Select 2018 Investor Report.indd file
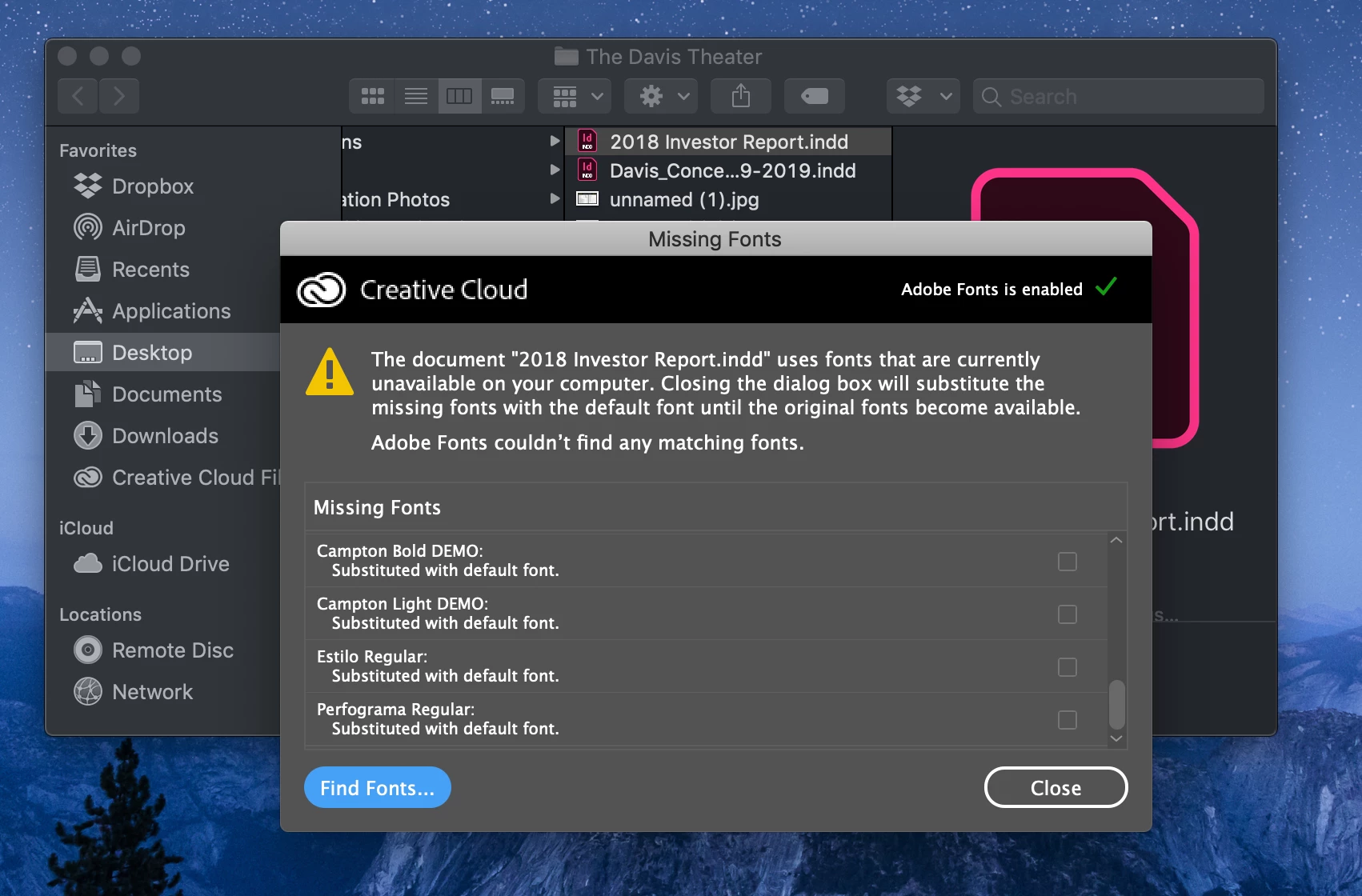This screenshot has width=1362, height=896. tap(728, 142)
